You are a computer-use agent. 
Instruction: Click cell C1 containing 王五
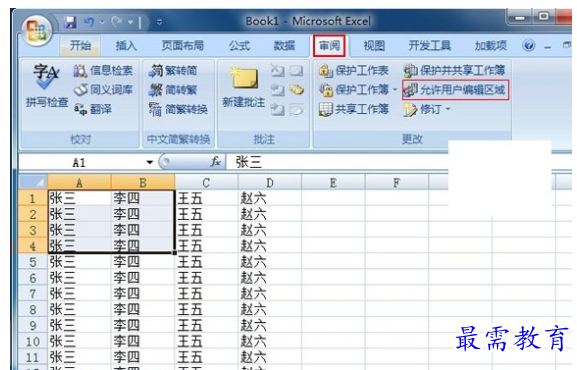tap(206, 198)
